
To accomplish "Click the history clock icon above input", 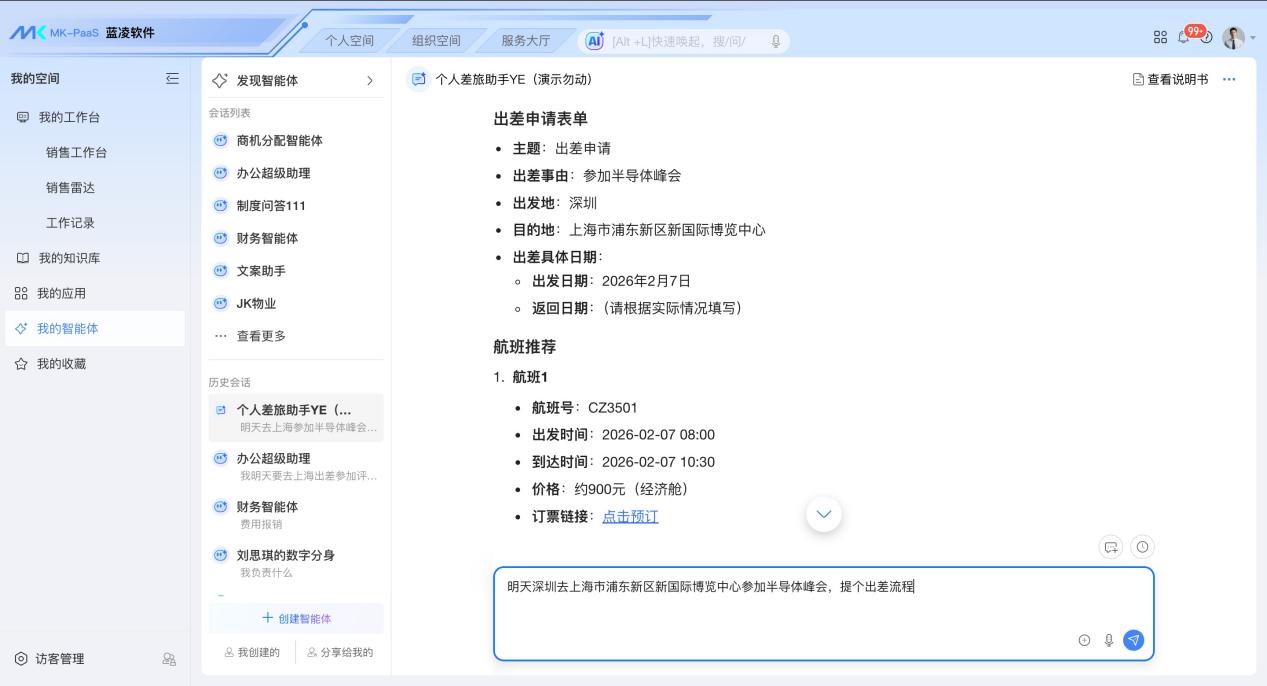I will pyautogui.click(x=1142, y=547).
